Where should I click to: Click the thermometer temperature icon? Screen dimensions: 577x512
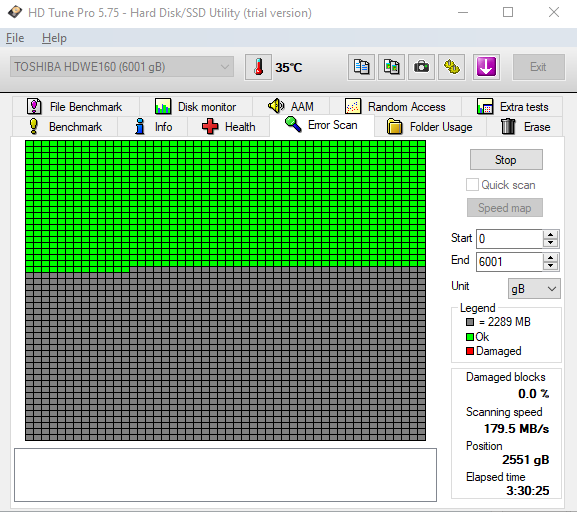pyautogui.click(x=258, y=67)
